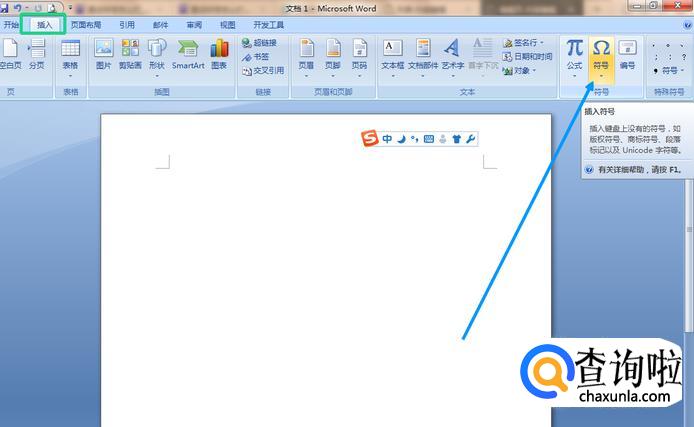Expand the Shapes (形状) dropdown arrow
Viewport: 694px width, 427px height.
tap(157, 76)
